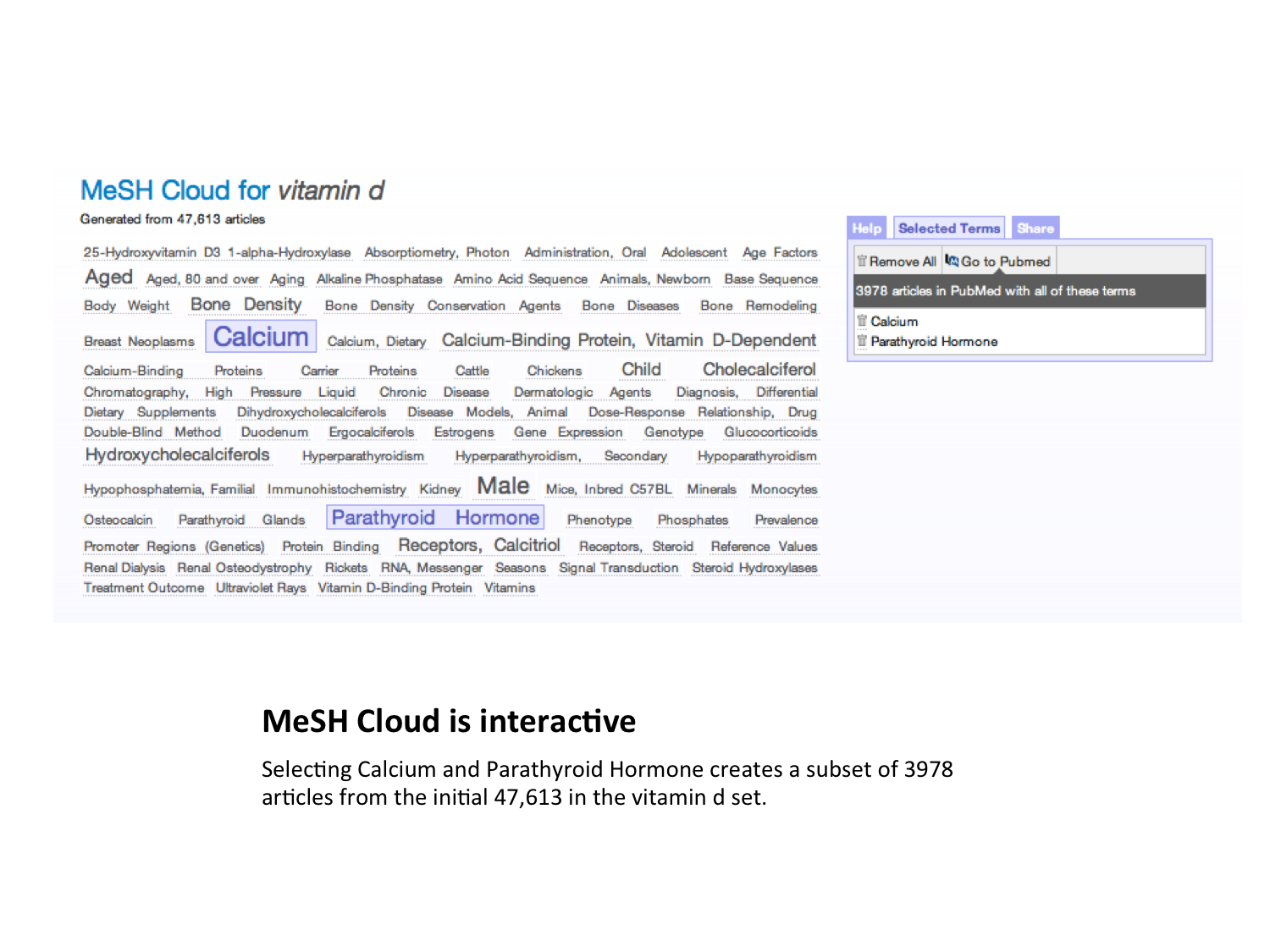The height and width of the screenshot is (952, 1270).
Task: Click Ergocalciferols term
Action: pyautogui.click(x=372, y=432)
